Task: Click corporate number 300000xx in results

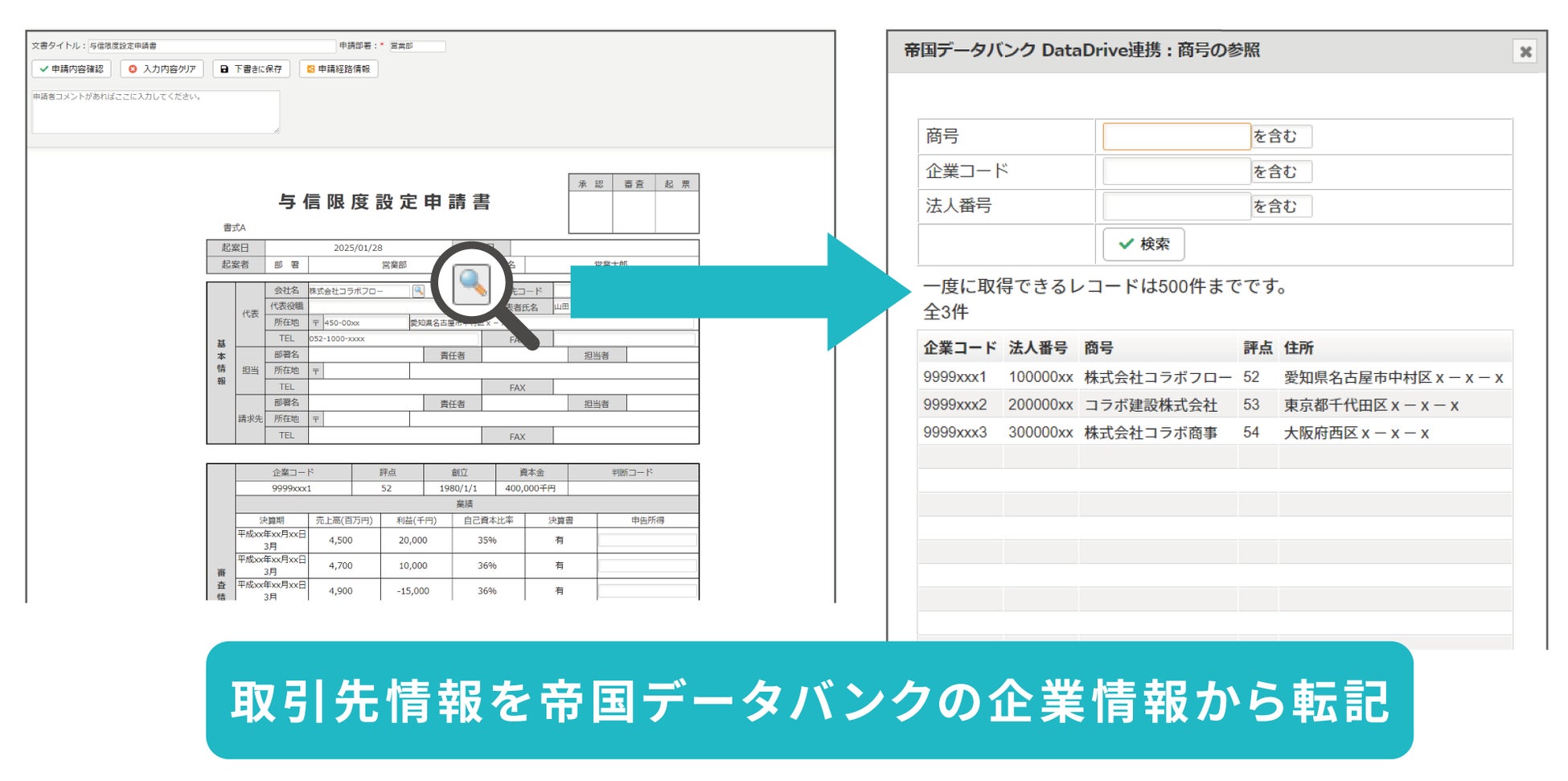Action: point(1041,432)
